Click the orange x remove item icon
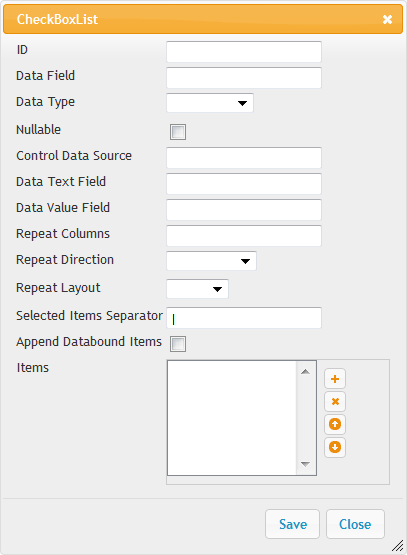This screenshot has width=407, height=555. (x=335, y=401)
